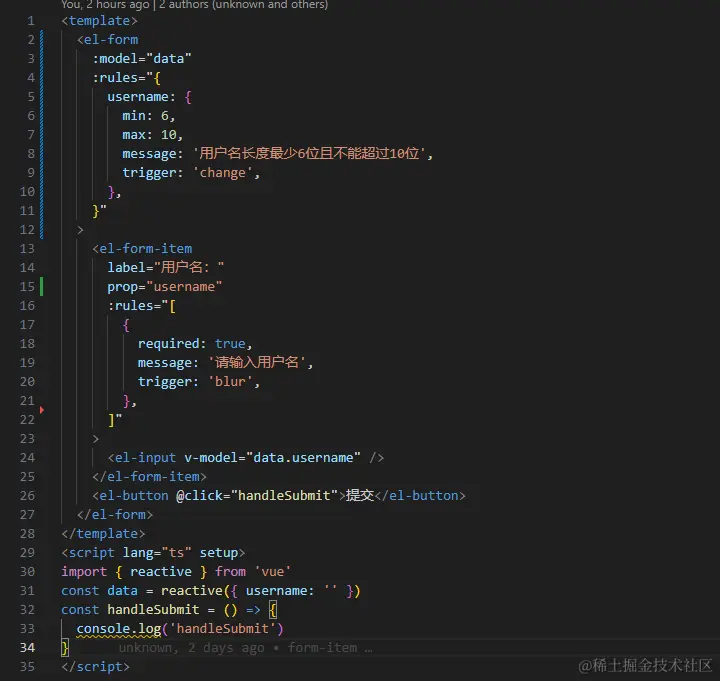Click "const data" on line 31
720x681 pixels.
99,591
